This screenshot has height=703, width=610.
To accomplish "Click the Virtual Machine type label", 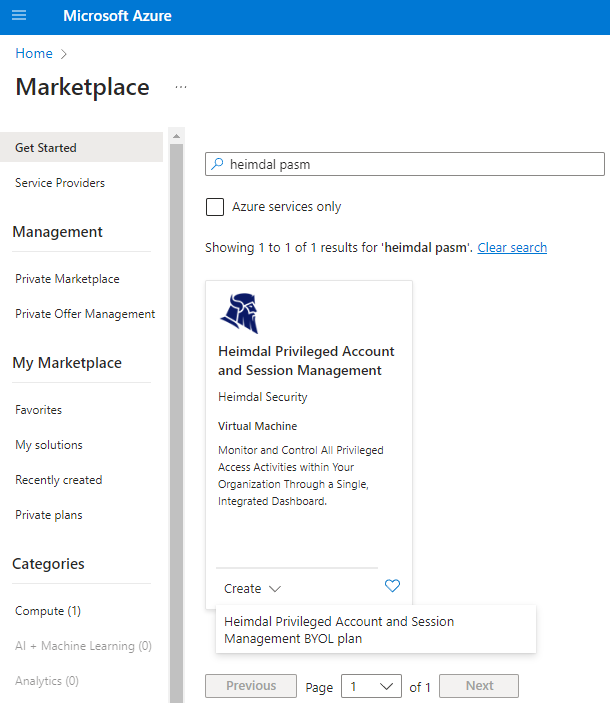I will point(257,426).
